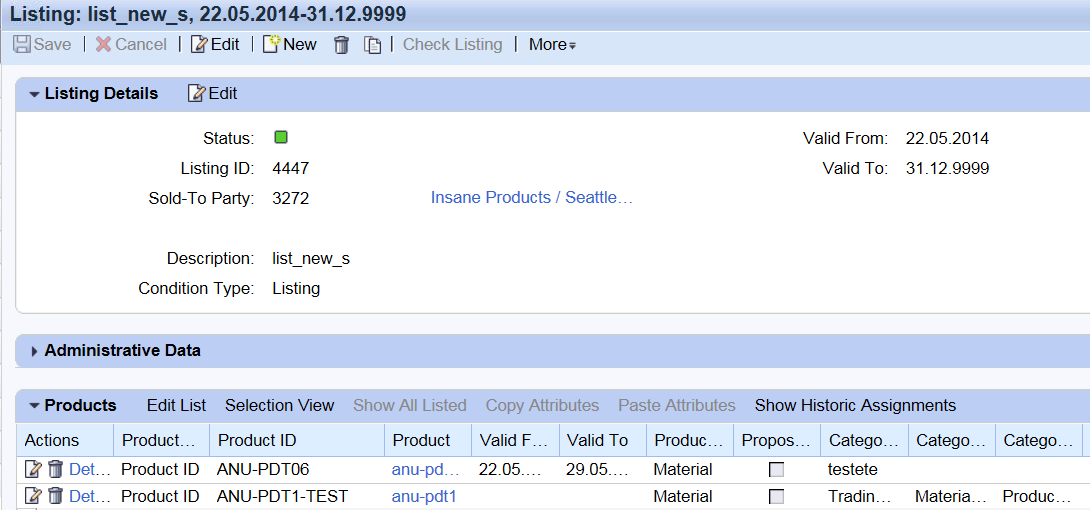Click the New document icon in toolbar

click(x=272, y=44)
